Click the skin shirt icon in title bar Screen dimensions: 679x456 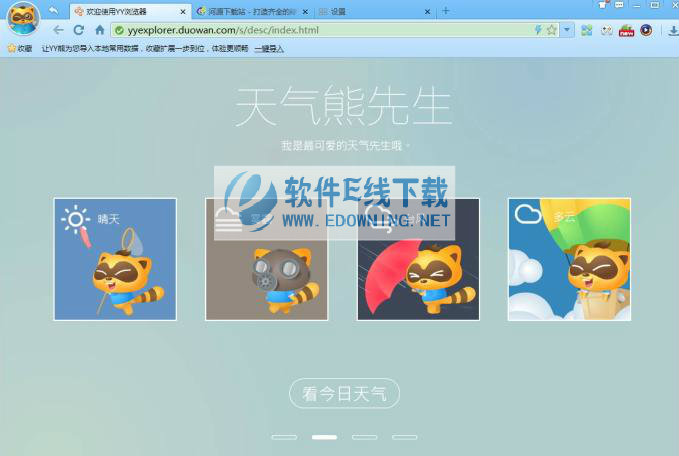point(603,6)
